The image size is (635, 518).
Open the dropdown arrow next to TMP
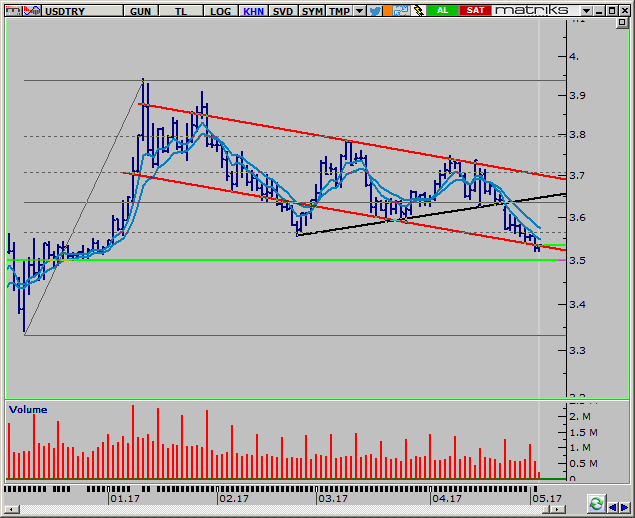pos(359,10)
